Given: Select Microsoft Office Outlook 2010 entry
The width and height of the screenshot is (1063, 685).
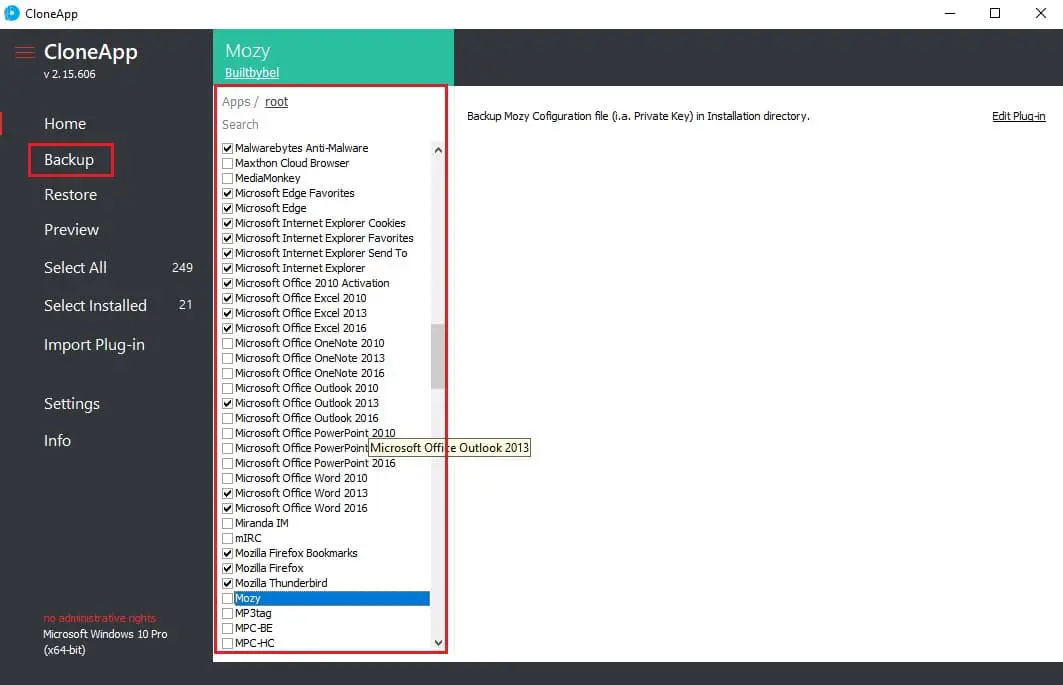Looking at the screenshot, I should point(306,388).
